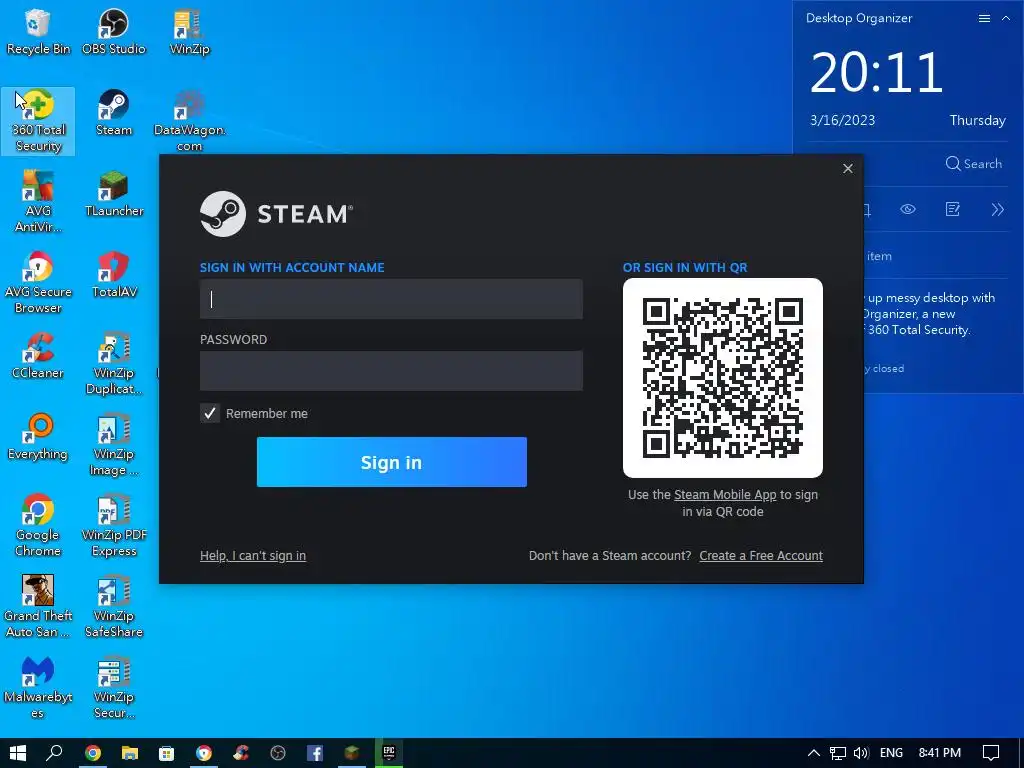Open the notes icon in Desktop Organizer
The width and height of the screenshot is (1024, 768).
(953, 210)
